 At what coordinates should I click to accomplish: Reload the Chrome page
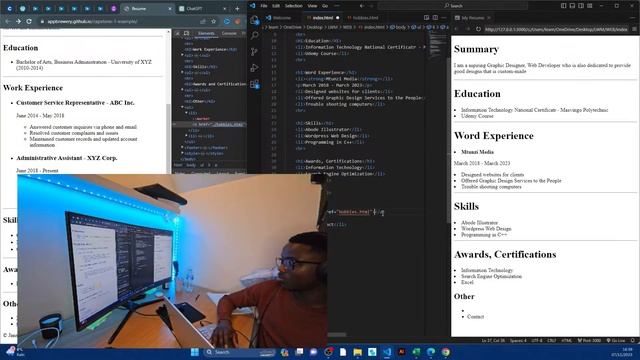(x=29, y=21)
